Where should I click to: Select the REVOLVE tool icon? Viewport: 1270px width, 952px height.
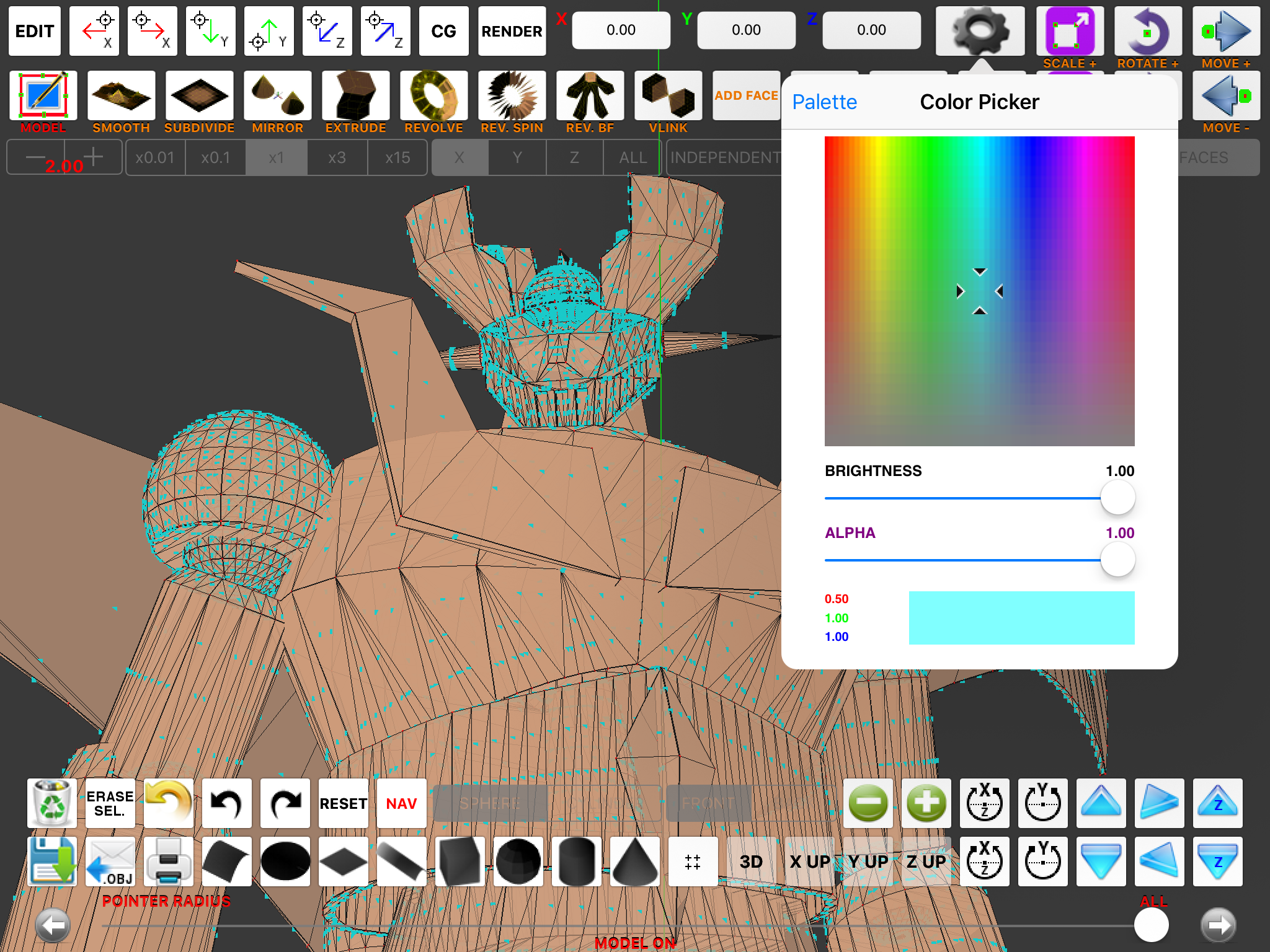pyautogui.click(x=434, y=95)
